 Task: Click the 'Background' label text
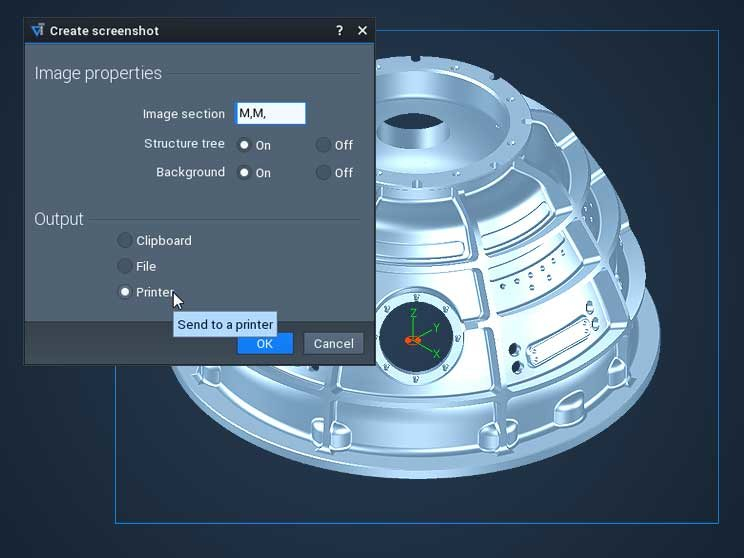[x=190, y=172]
